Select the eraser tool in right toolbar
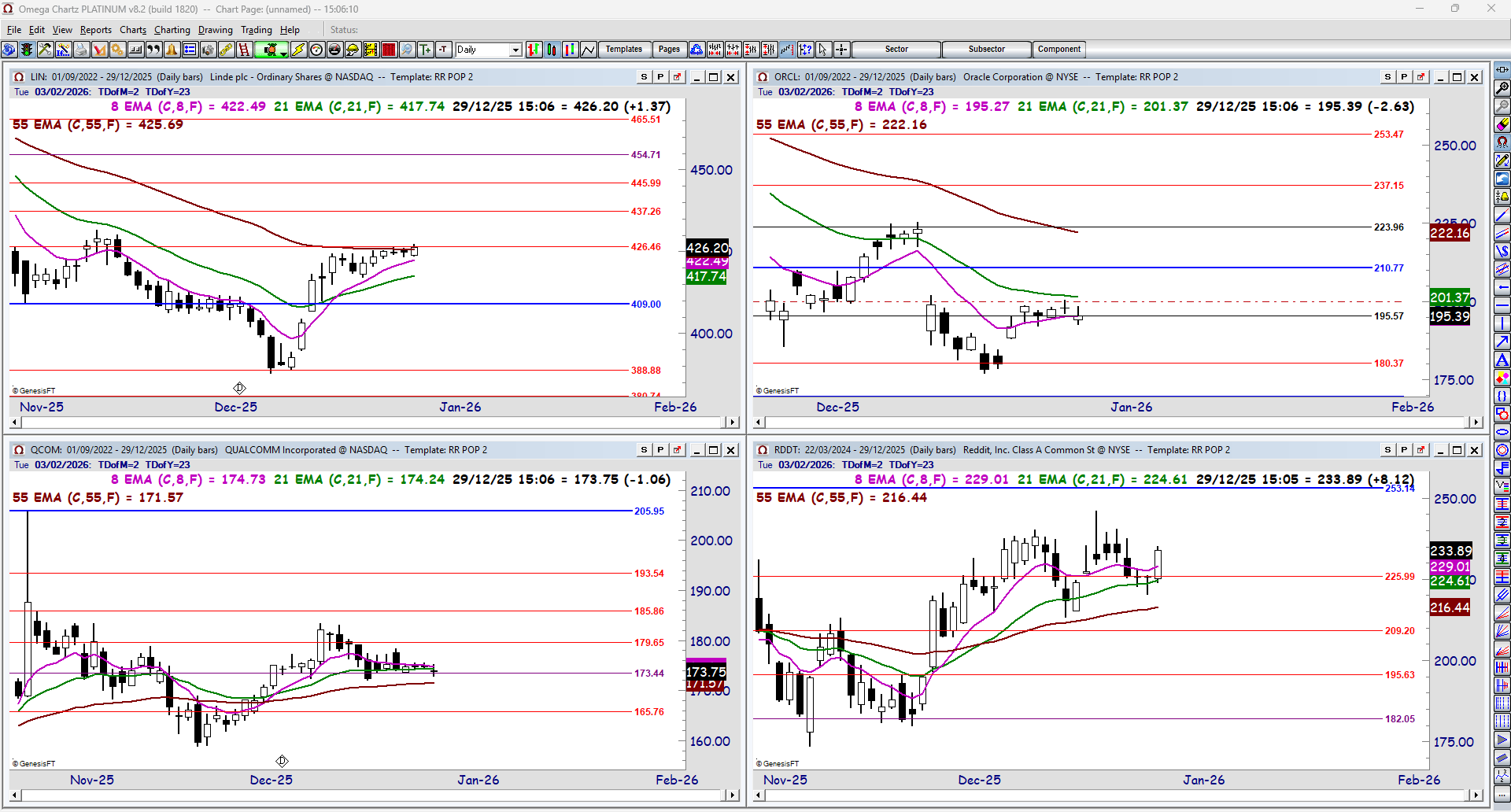 (x=1502, y=124)
